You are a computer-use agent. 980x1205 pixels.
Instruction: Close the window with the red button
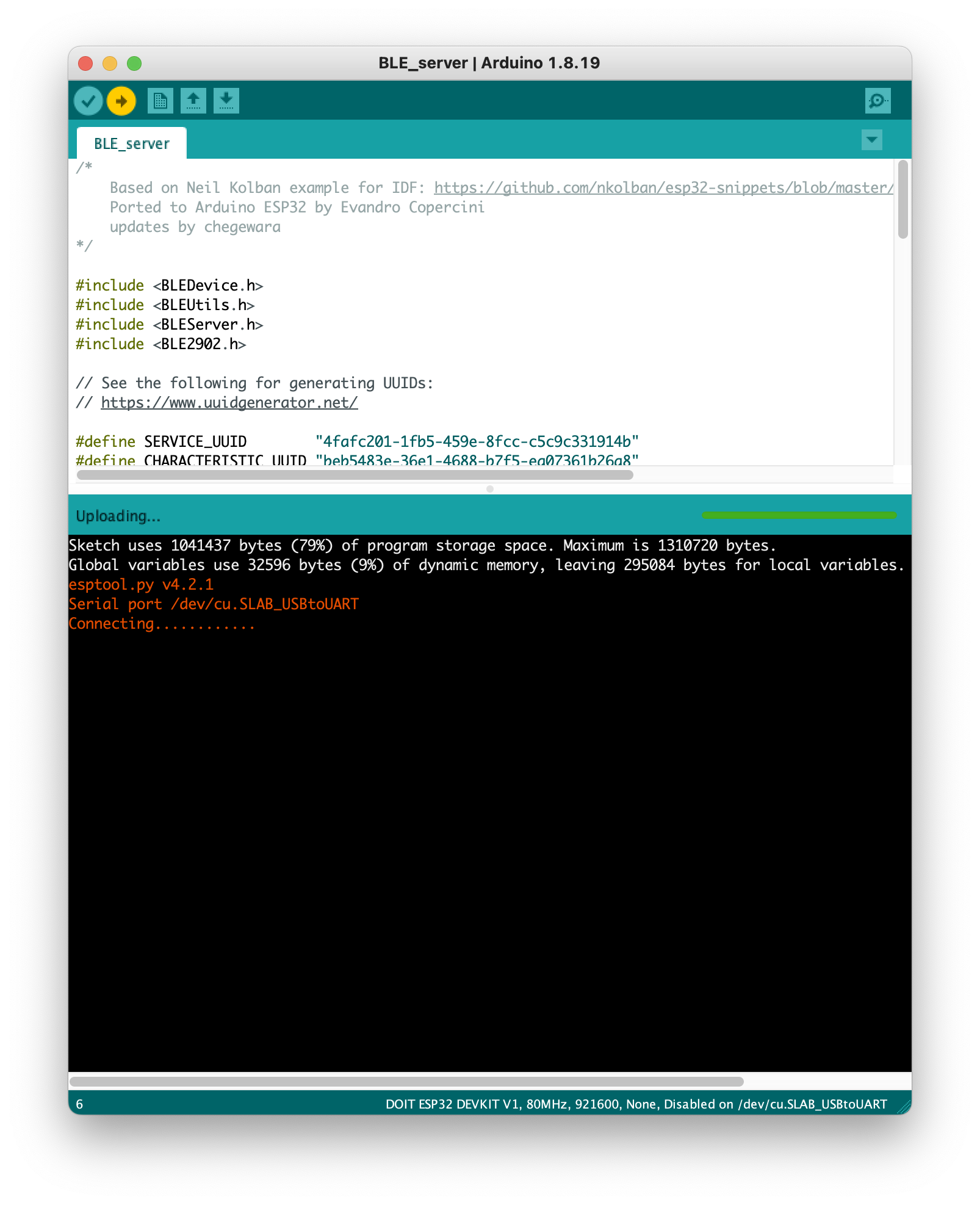[85, 63]
